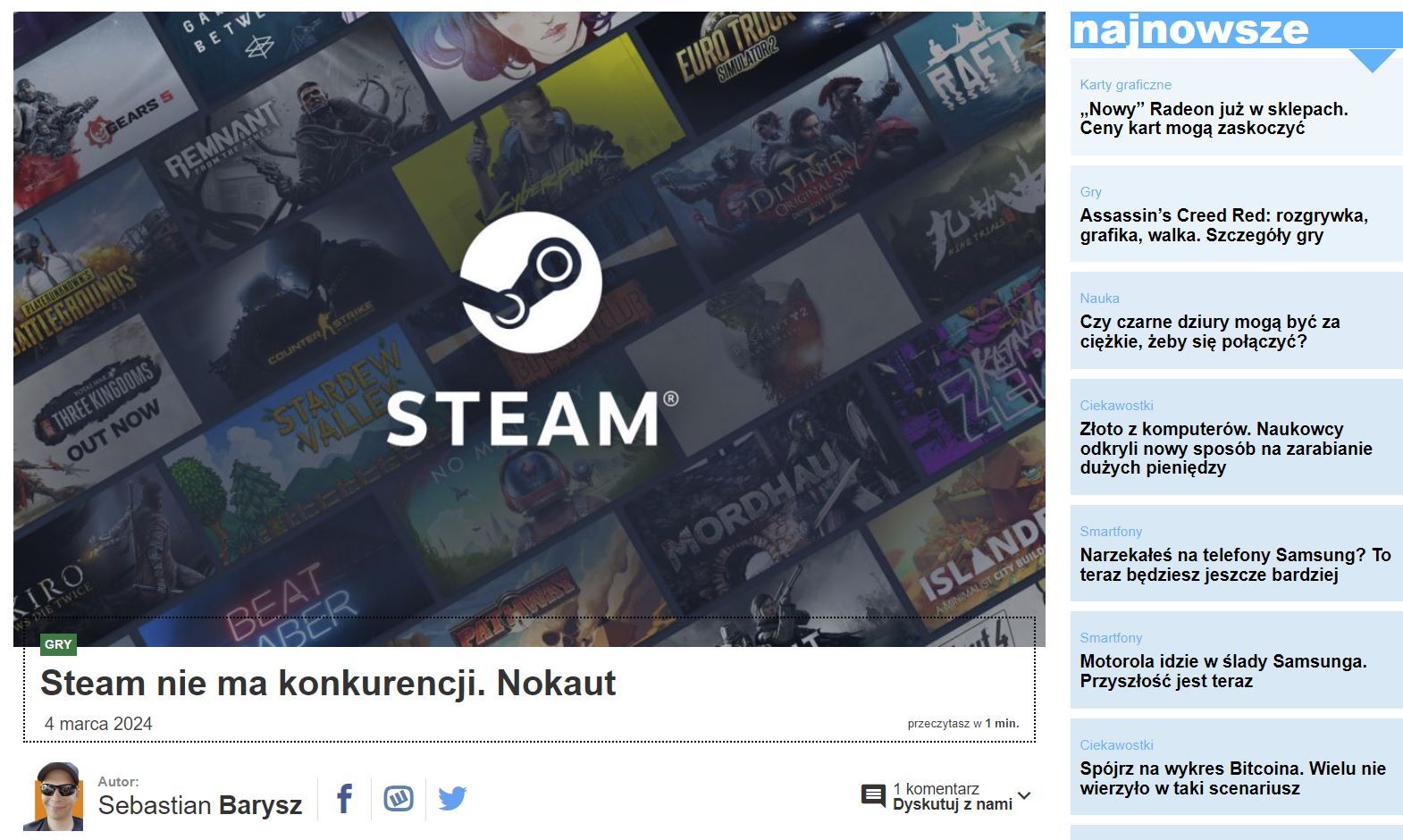Open Karty graficzne category link
This screenshot has height=840, width=1403.
coord(1125,85)
